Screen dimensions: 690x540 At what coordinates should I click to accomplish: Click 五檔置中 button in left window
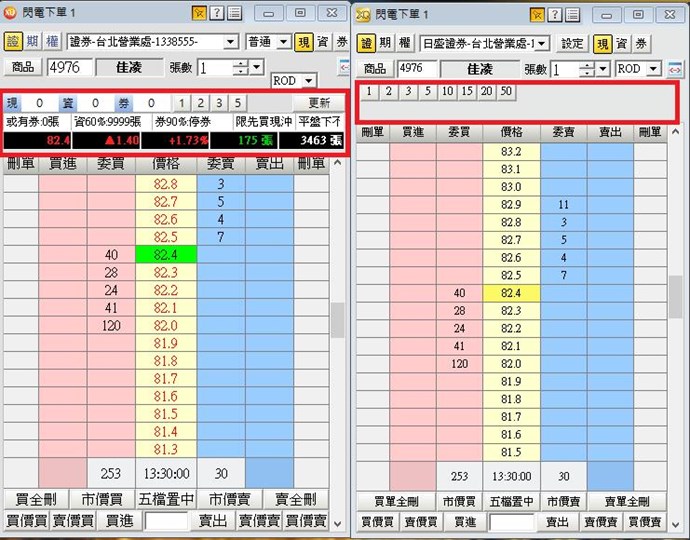[166, 499]
